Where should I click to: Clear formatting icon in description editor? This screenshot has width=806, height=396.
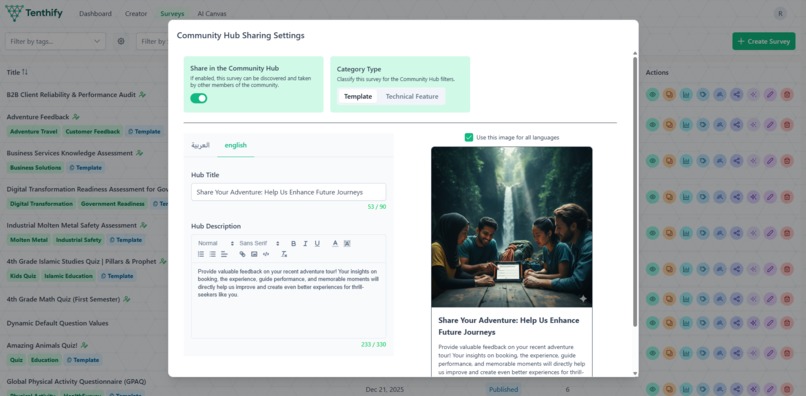284,254
